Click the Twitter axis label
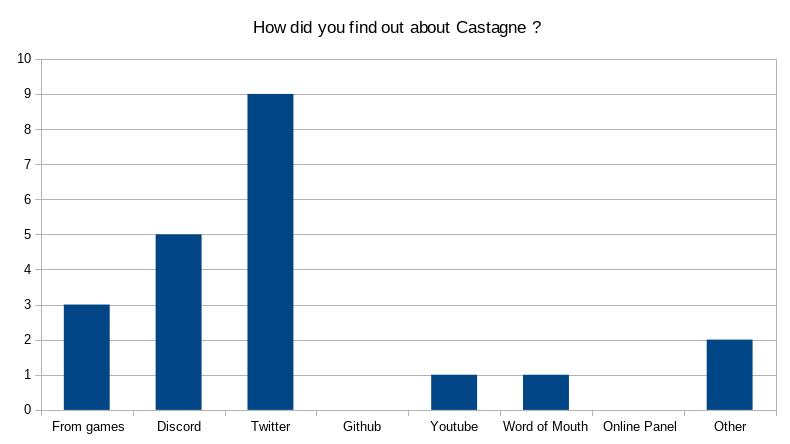 tap(271, 426)
